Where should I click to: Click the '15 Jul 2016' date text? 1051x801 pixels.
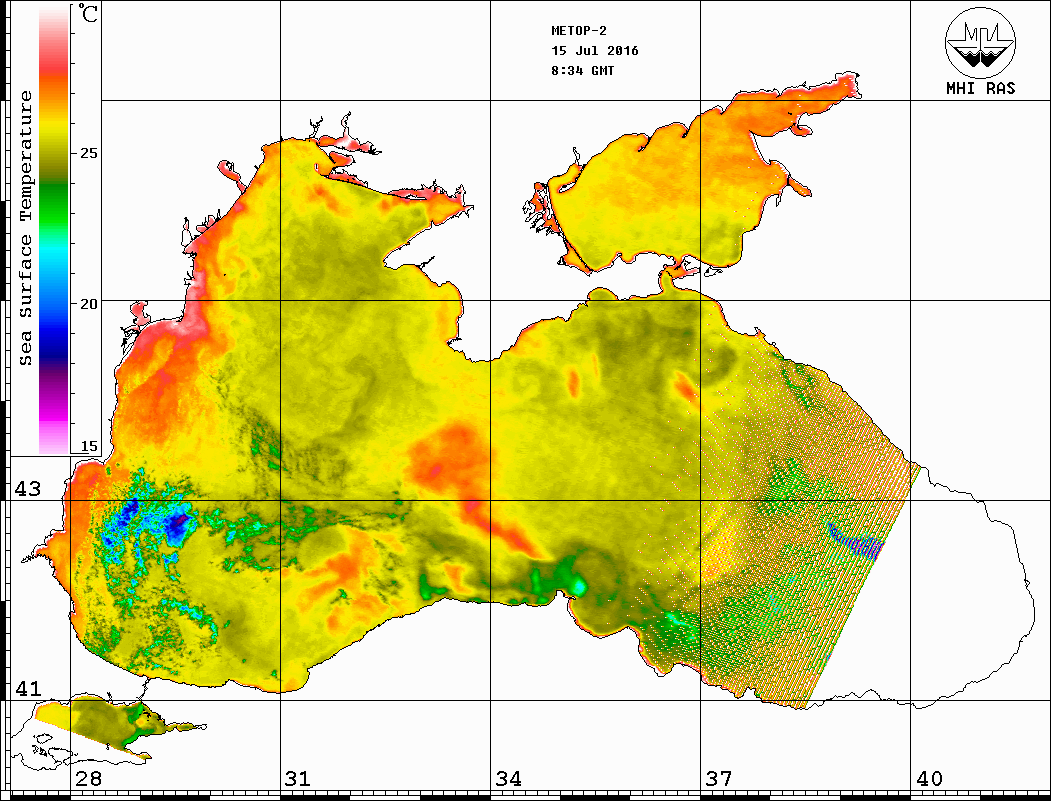point(595,51)
